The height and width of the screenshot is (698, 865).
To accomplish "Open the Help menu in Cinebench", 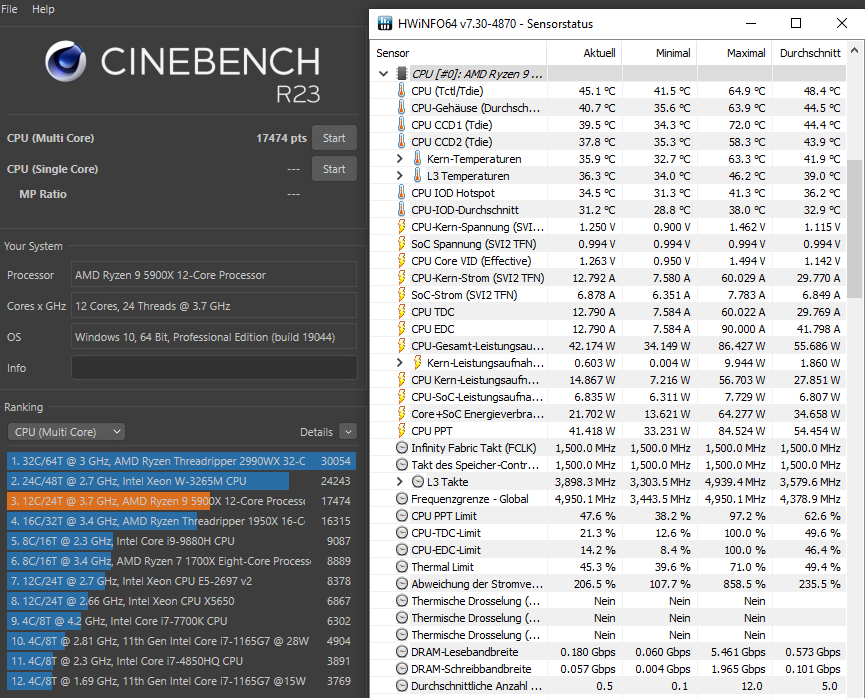I will (x=43, y=9).
